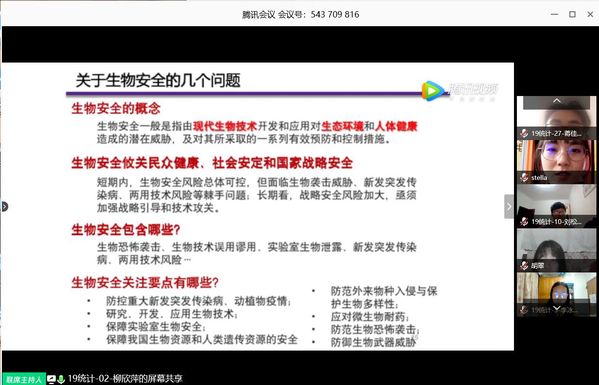Select stella's video thumbnail
The width and height of the screenshot is (599, 385).
coord(557,162)
